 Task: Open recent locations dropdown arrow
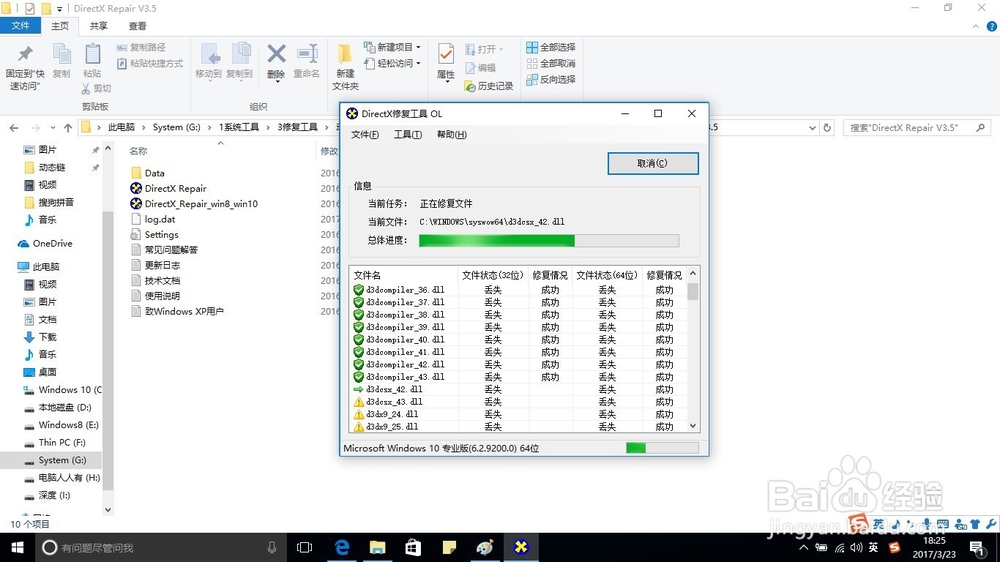tap(53, 128)
